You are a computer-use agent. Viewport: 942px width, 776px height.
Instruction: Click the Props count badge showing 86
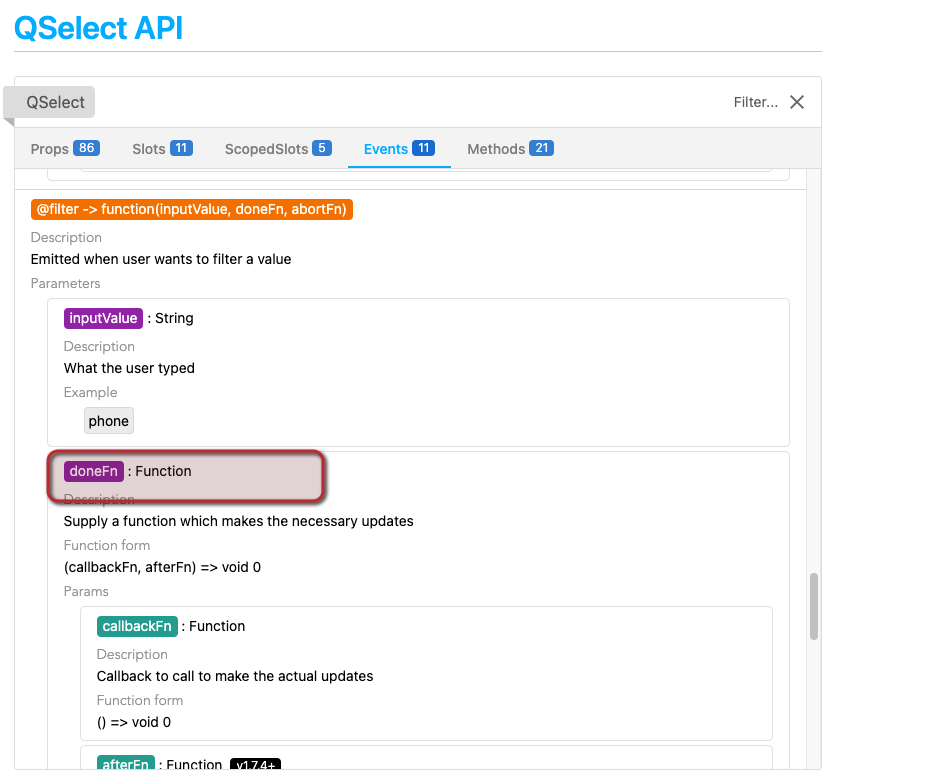87,147
